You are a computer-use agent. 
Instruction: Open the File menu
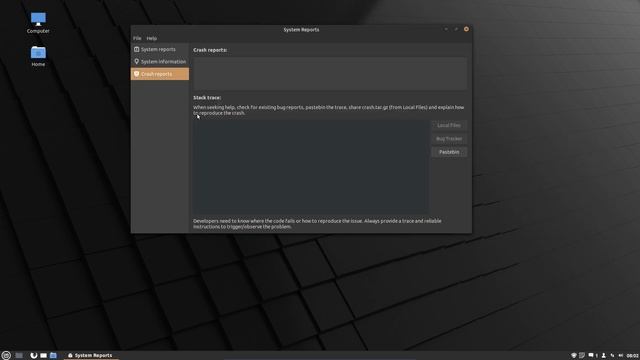click(137, 38)
